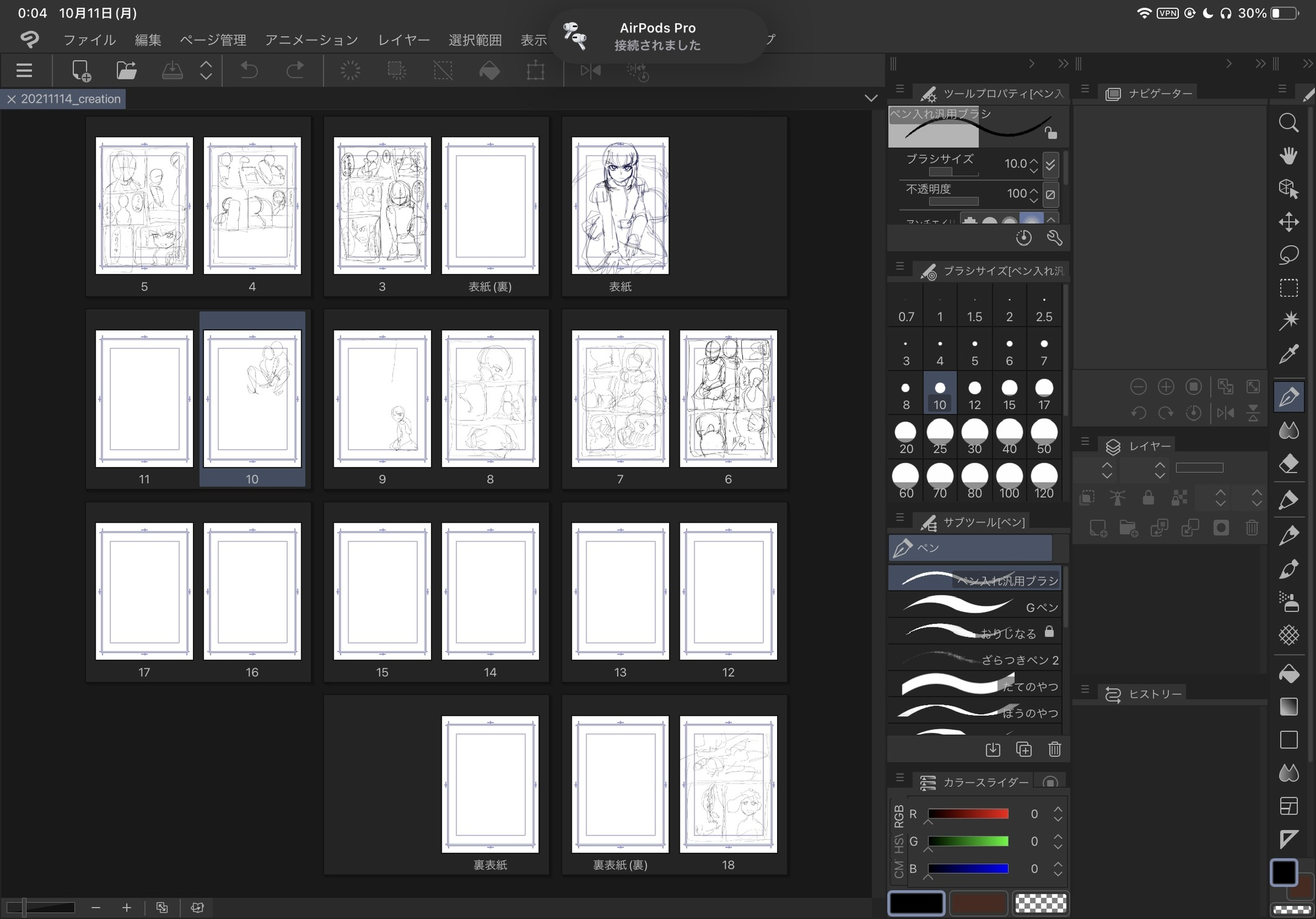Select the Fill bucket tool
1316x919 pixels.
(1289, 673)
